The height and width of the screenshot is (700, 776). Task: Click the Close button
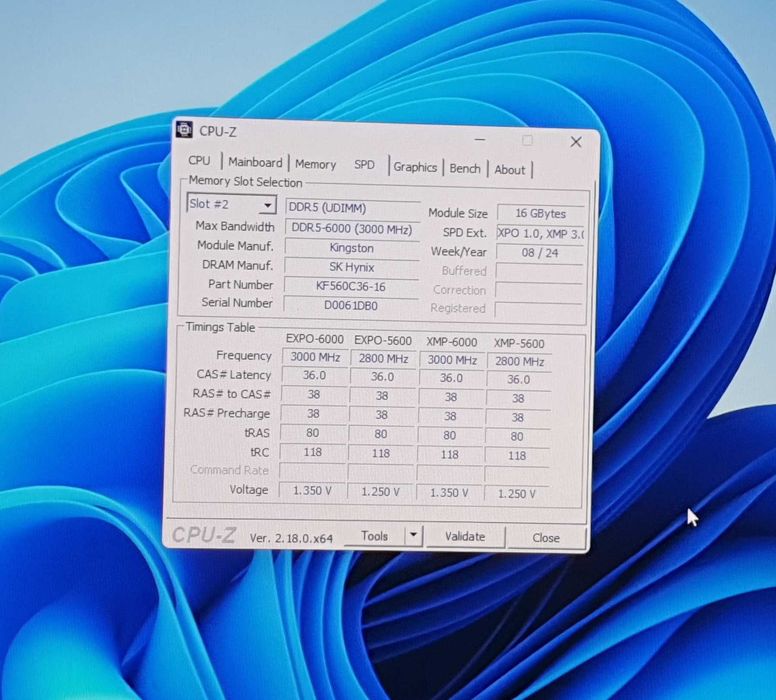546,538
